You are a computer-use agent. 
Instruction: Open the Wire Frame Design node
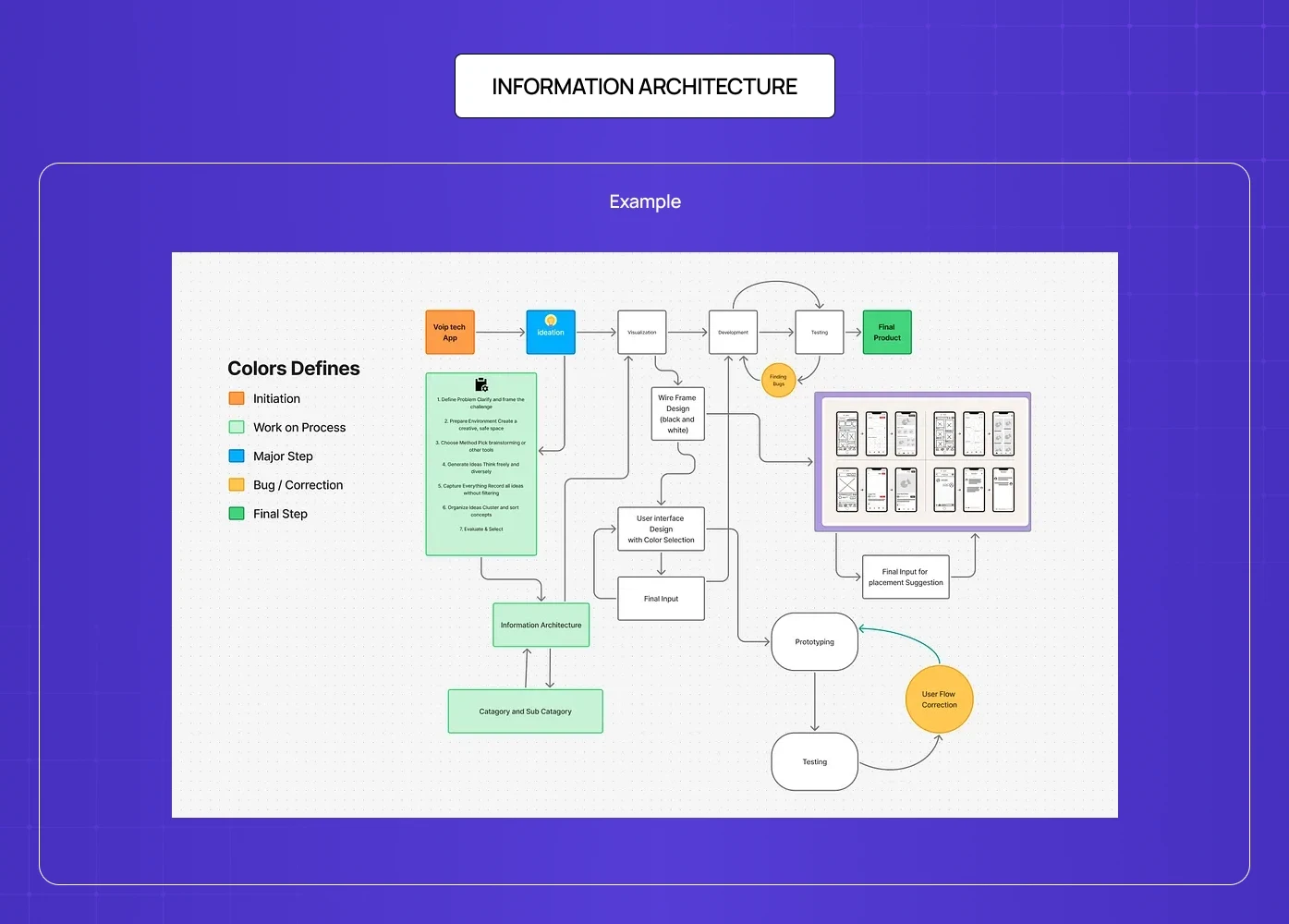point(677,413)
